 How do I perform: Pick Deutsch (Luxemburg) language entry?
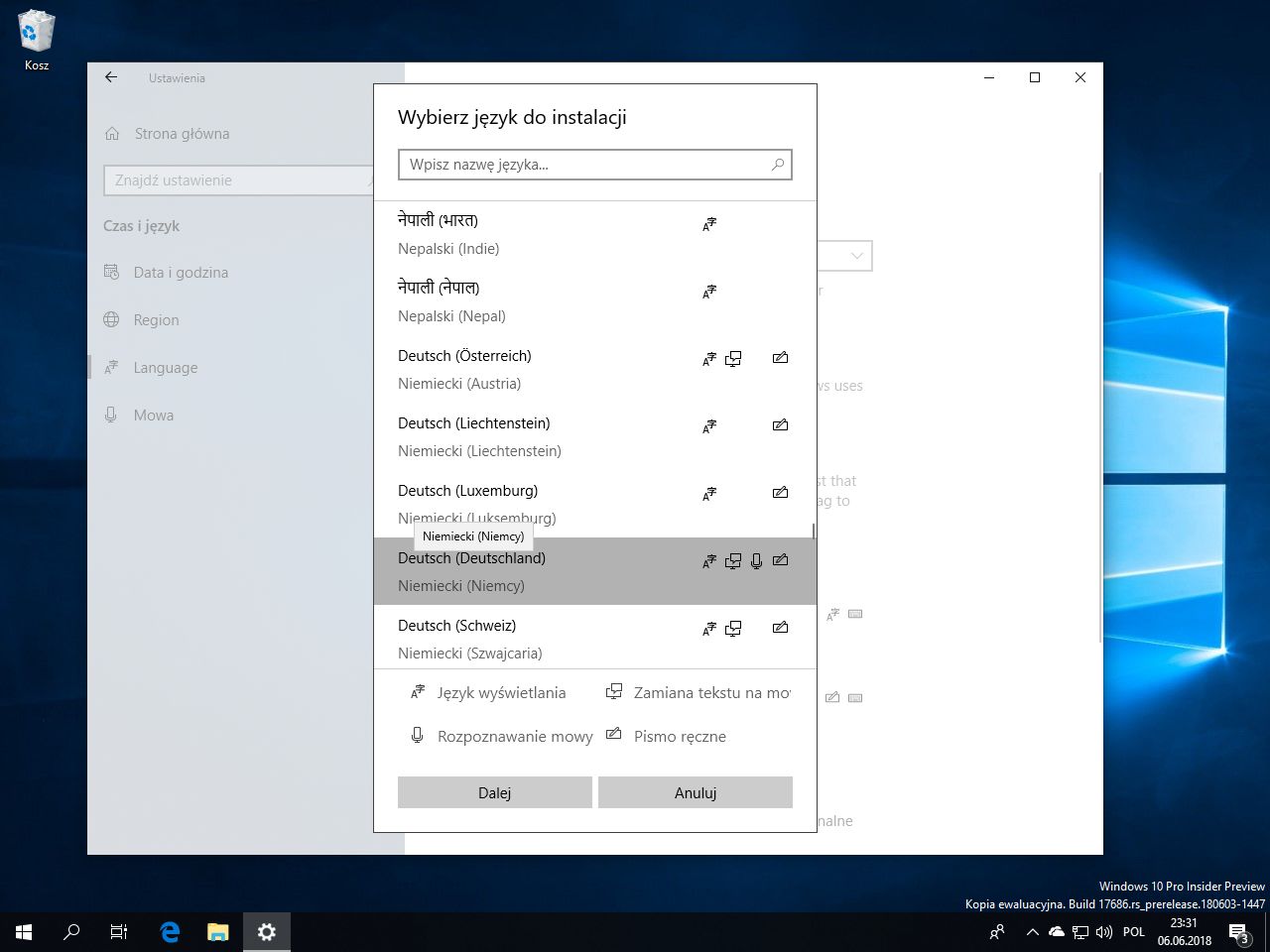point(594,504)
